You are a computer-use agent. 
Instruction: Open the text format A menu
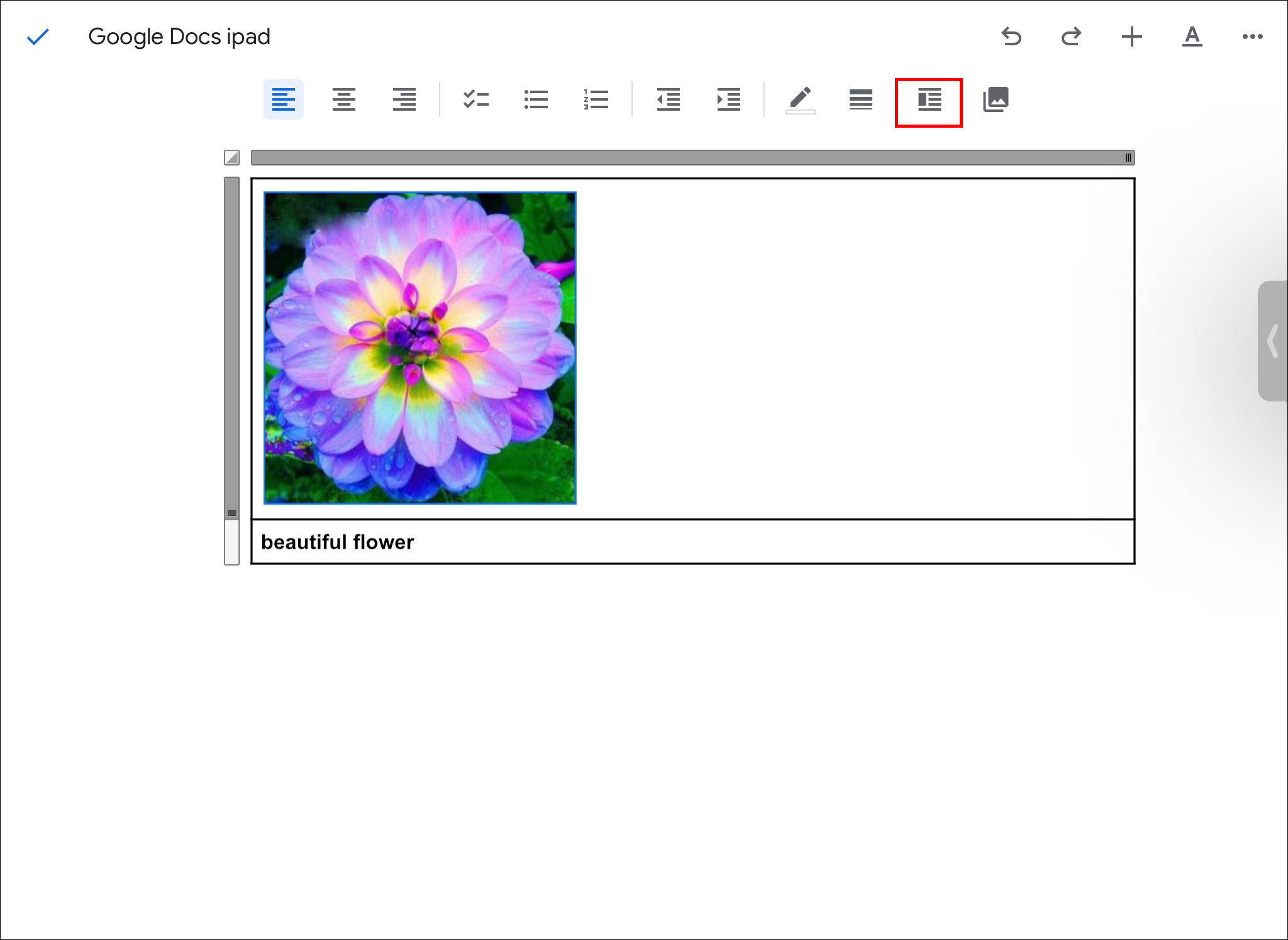click(1192, 37)
